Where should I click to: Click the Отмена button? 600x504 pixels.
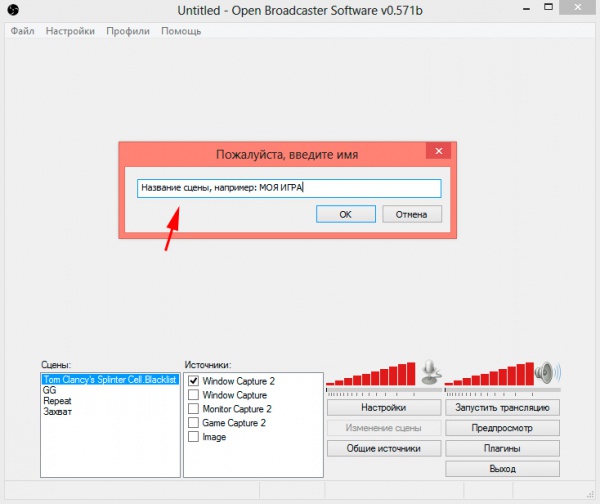point(411,214)
